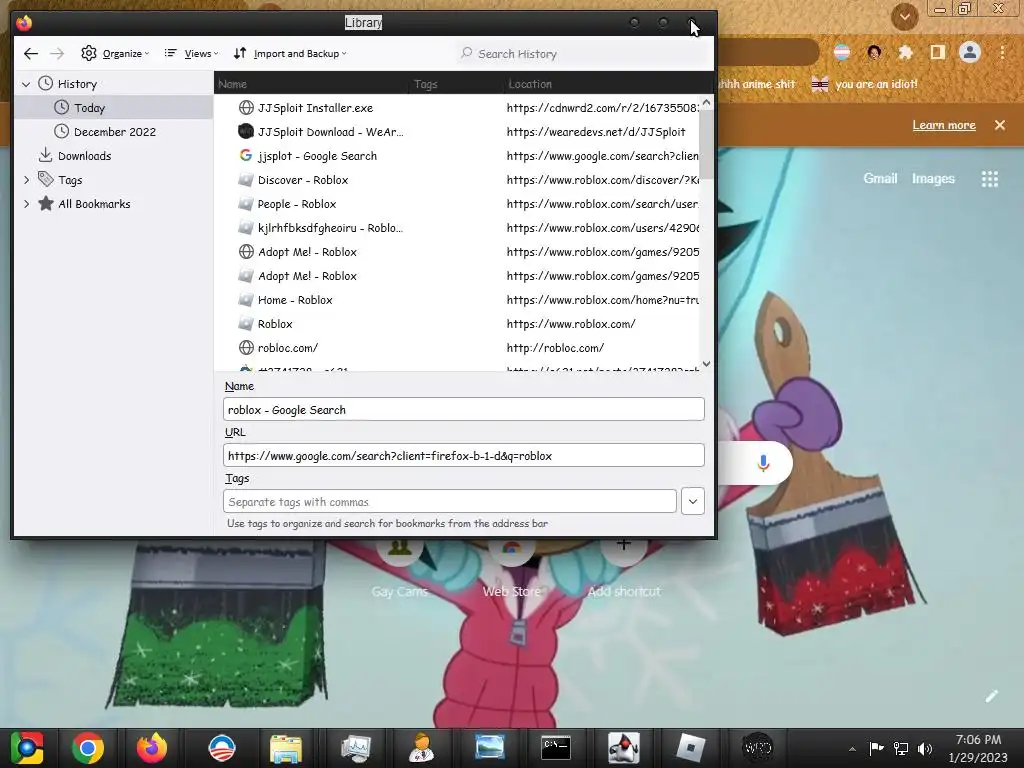This screenshot has height=768, width=1024.
Task: Click the Add shortcut button
Action: pos(624,568)
